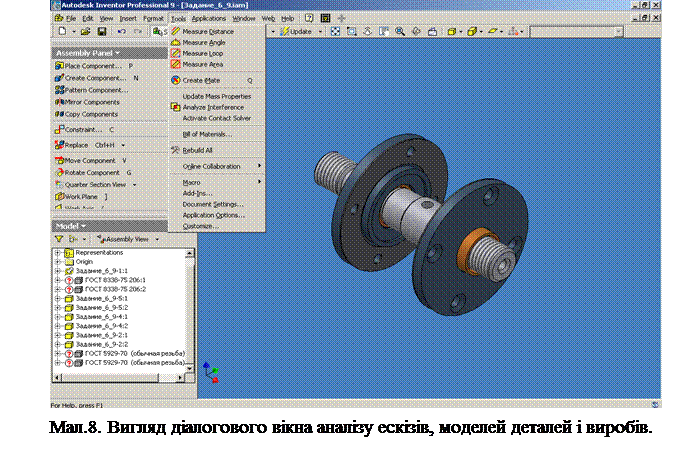Click the Constraint tool
This screenshot has height=467, width=688.
(84, 129)
